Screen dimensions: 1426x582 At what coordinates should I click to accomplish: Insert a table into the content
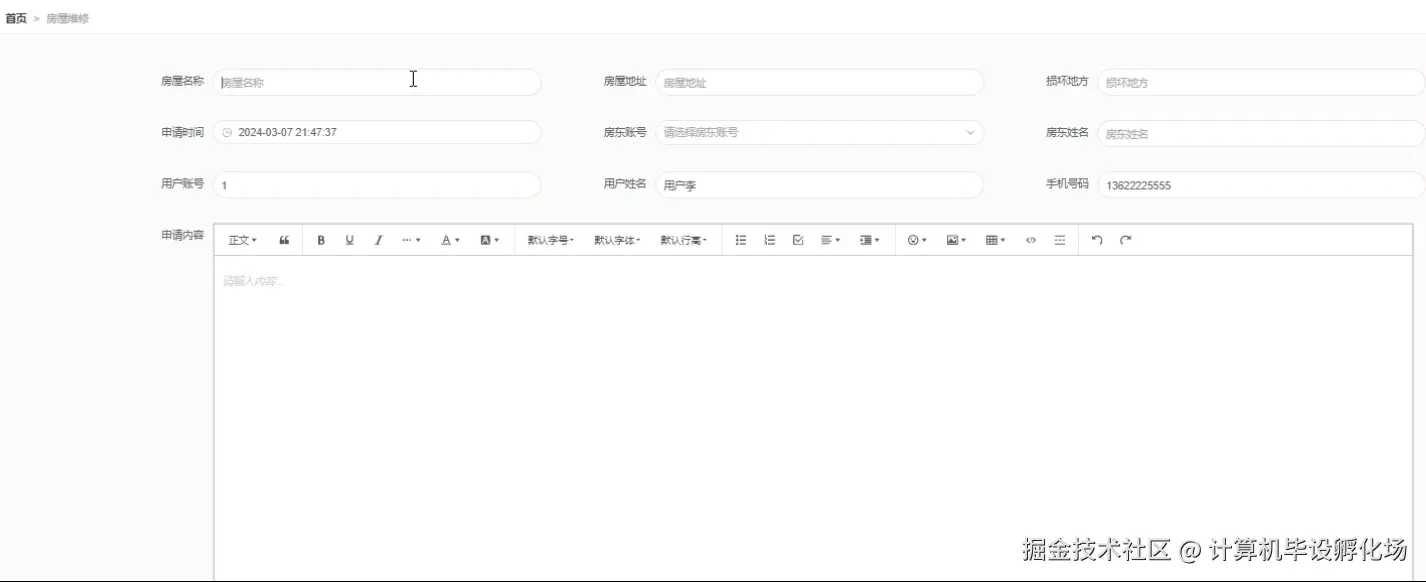click(991, 239)
